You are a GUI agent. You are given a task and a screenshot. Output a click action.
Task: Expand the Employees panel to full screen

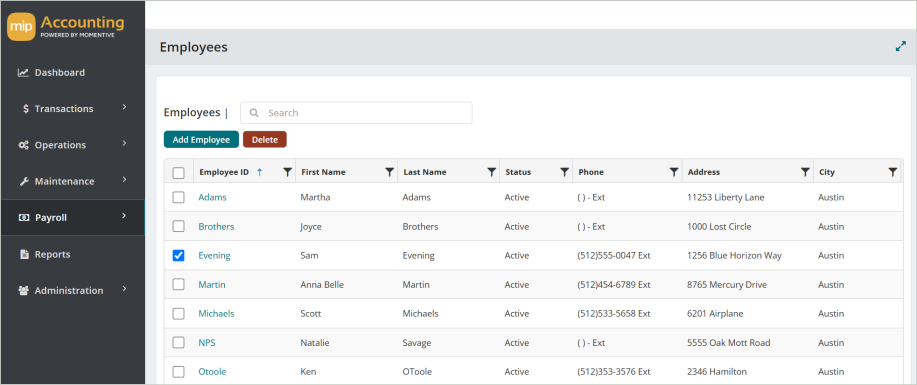pyautogui.click(x=901, y=47)
